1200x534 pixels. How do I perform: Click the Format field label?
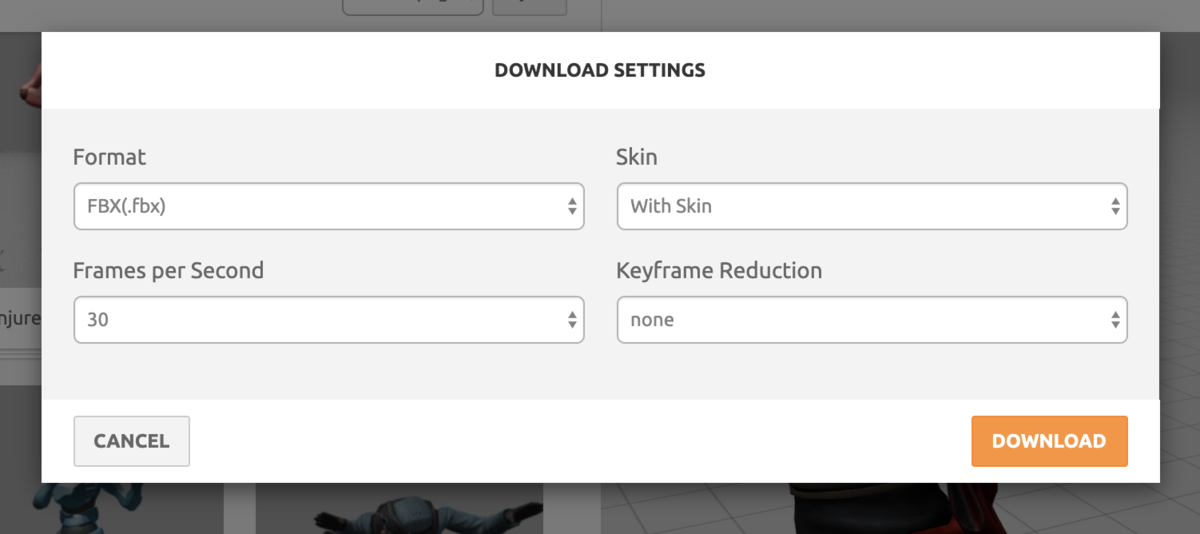pos(109,157)
